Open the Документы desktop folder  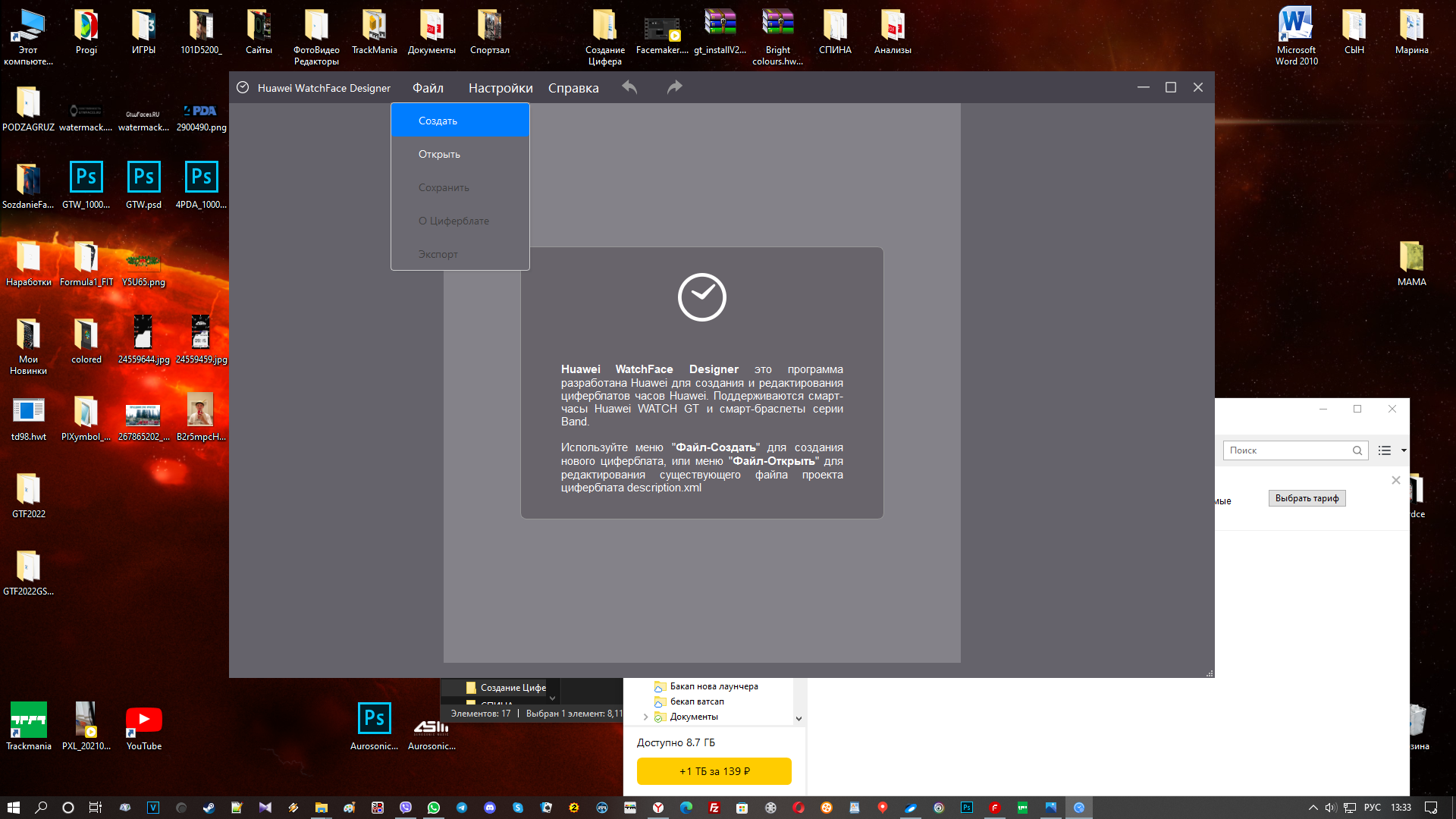pos(431,32)
